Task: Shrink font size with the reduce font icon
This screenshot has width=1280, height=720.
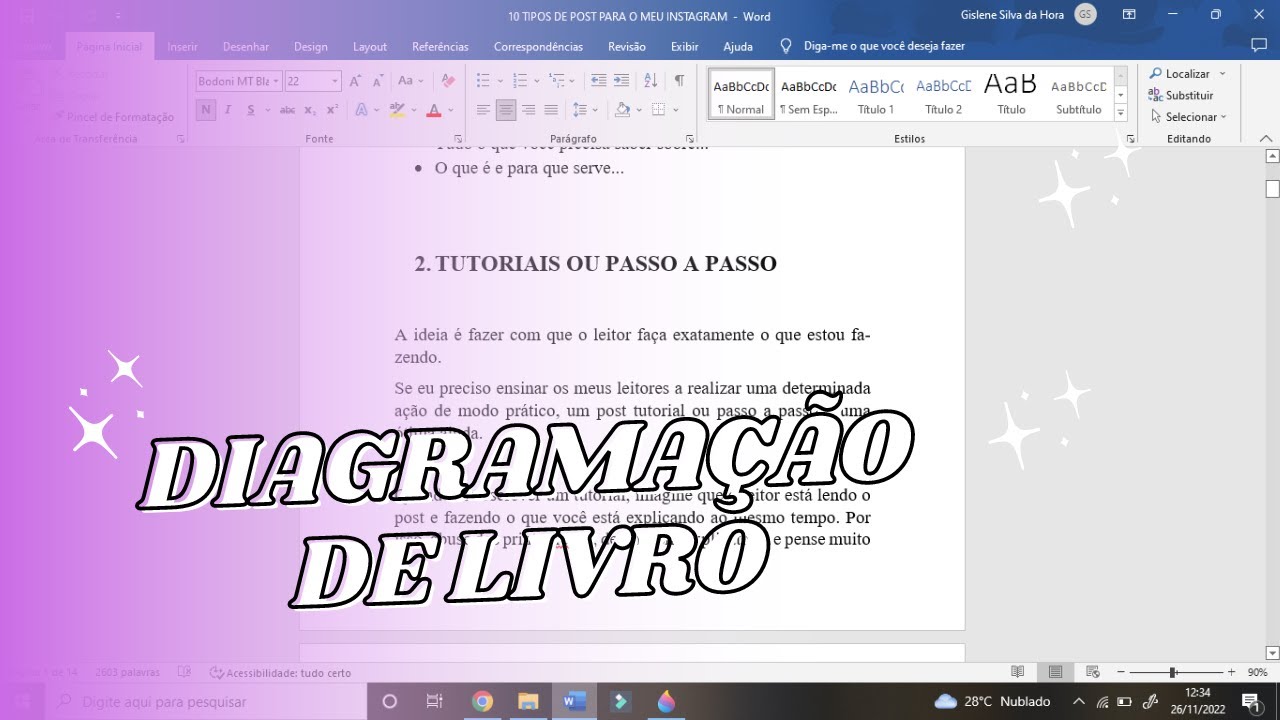Action: tap(378, 81)
